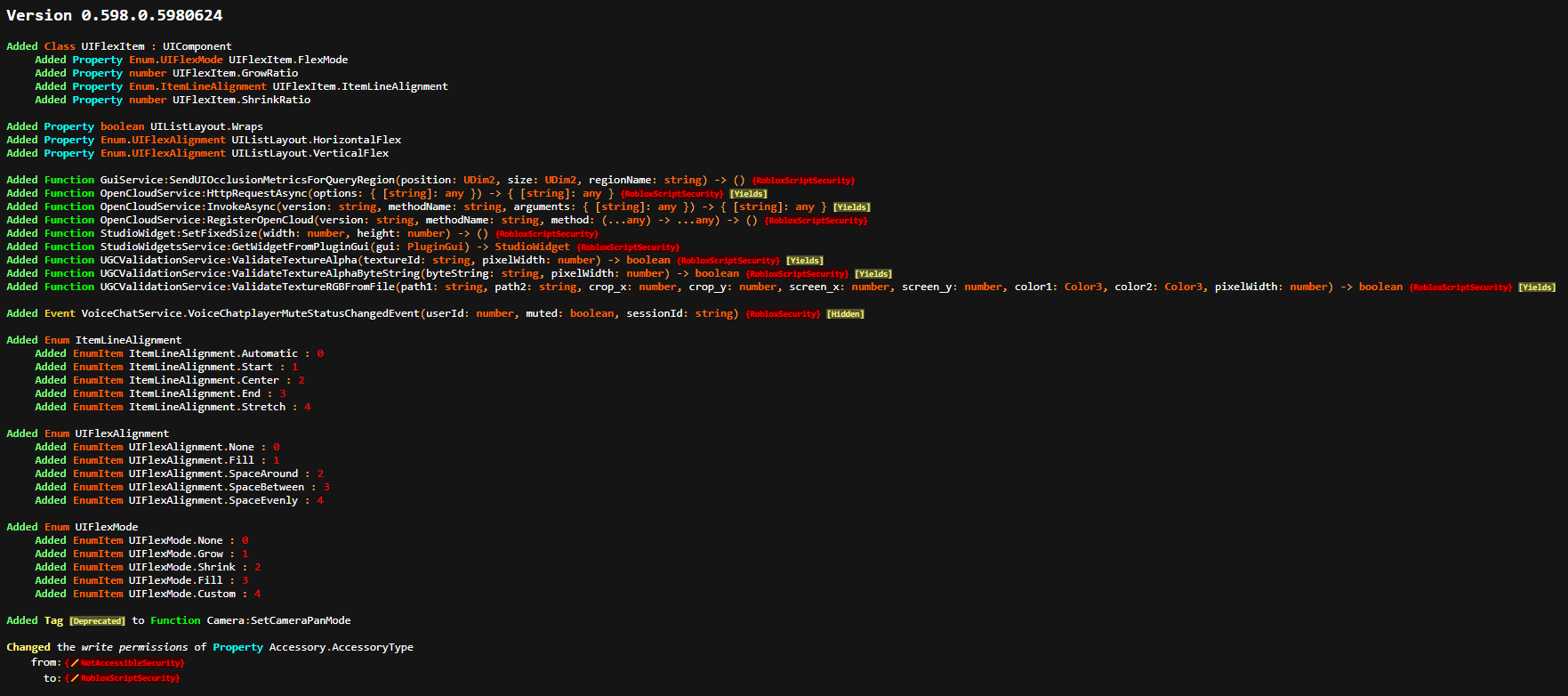Click 'GuiService:SendUIOcclusionMetricsForQueryRegion' function name
Image resolution: width=1568 pixels, height=696 pixels.
pos(247,180)
